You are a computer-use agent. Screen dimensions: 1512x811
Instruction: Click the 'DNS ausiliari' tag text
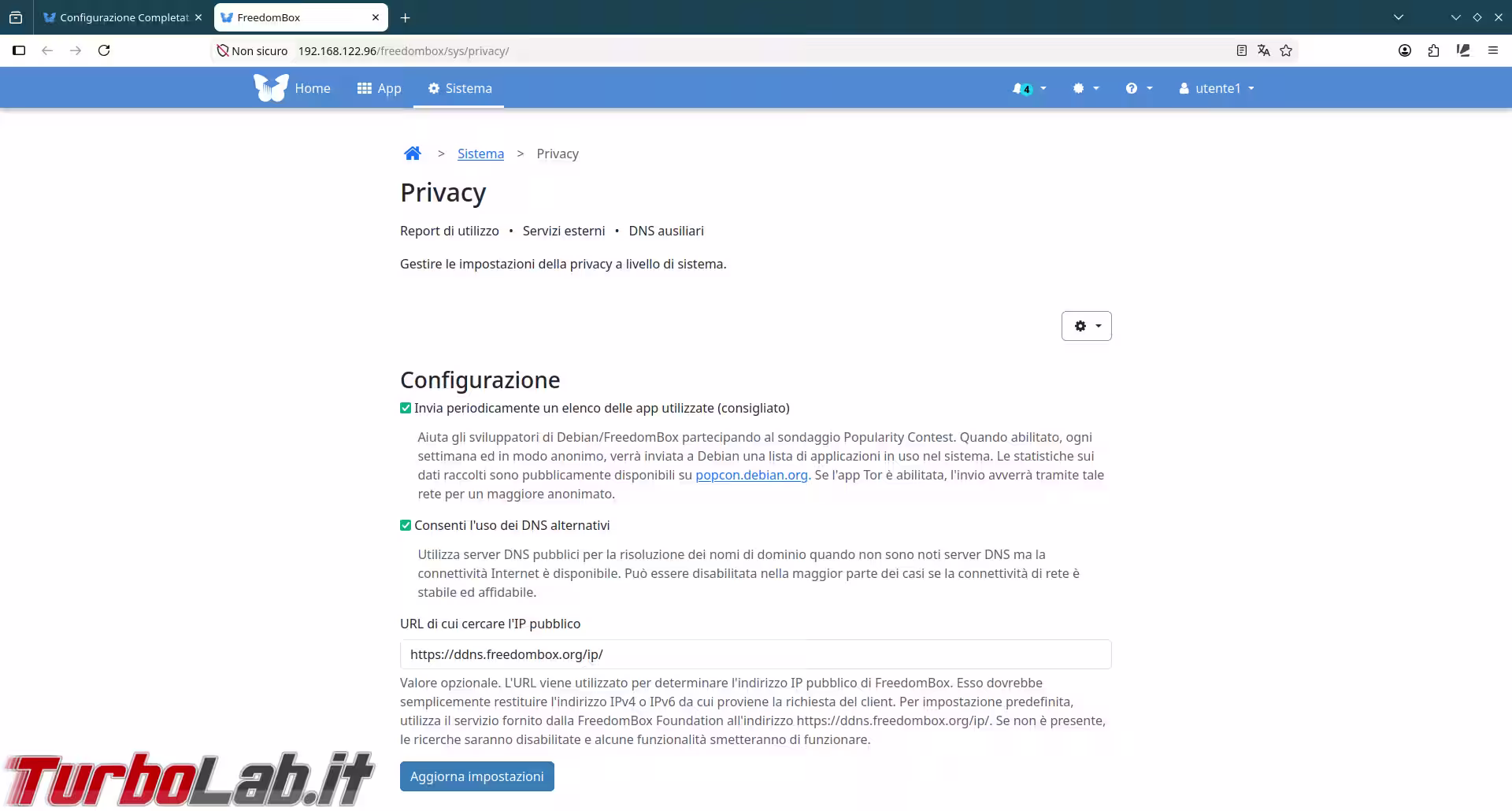coord(666,231)
